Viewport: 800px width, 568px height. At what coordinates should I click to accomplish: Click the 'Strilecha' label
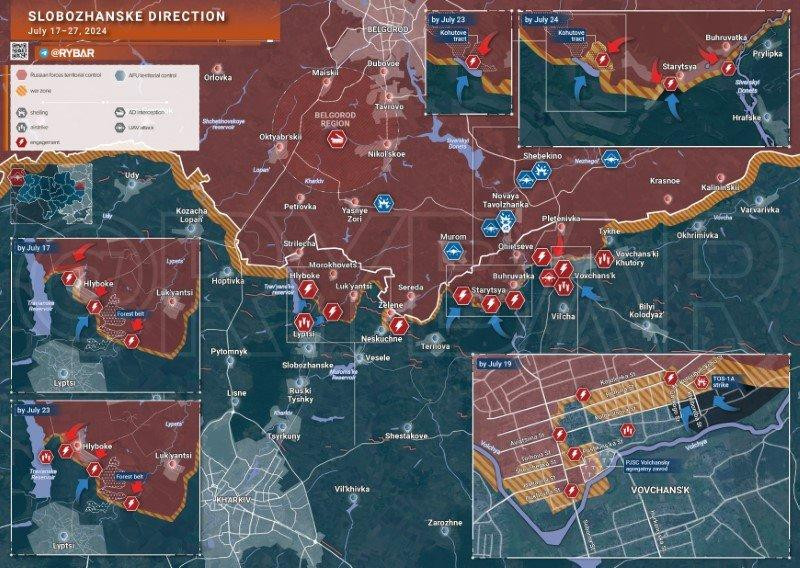[299, 244]
